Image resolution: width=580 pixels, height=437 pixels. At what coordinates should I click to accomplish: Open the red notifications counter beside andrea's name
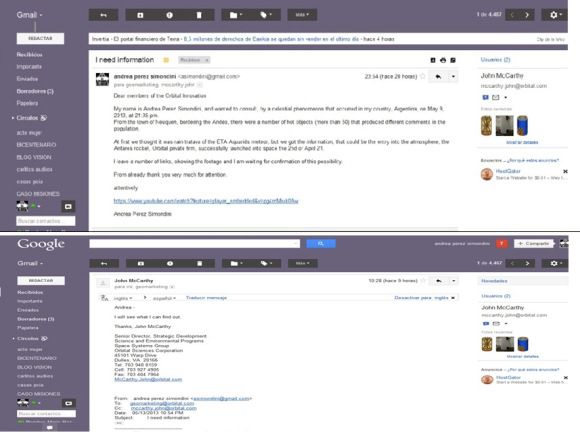click(x=502, y=243)
